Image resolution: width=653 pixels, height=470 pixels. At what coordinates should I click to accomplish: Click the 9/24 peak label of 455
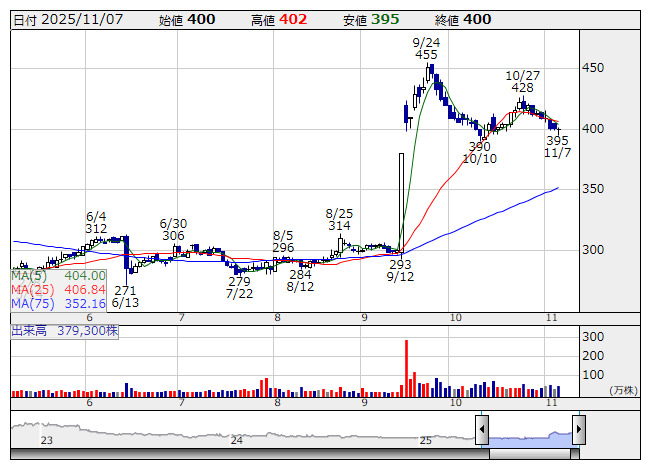(x=428, y=48)
